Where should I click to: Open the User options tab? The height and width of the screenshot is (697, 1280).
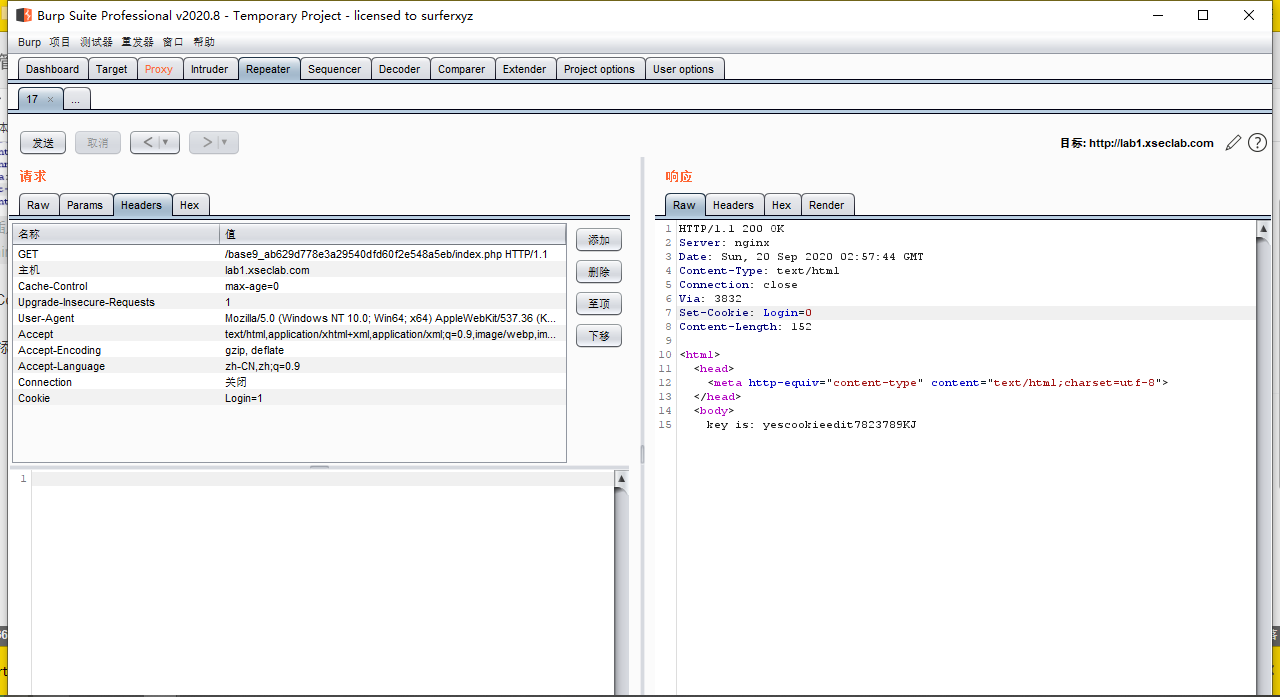pyautogui.click(x=684, y=69)
